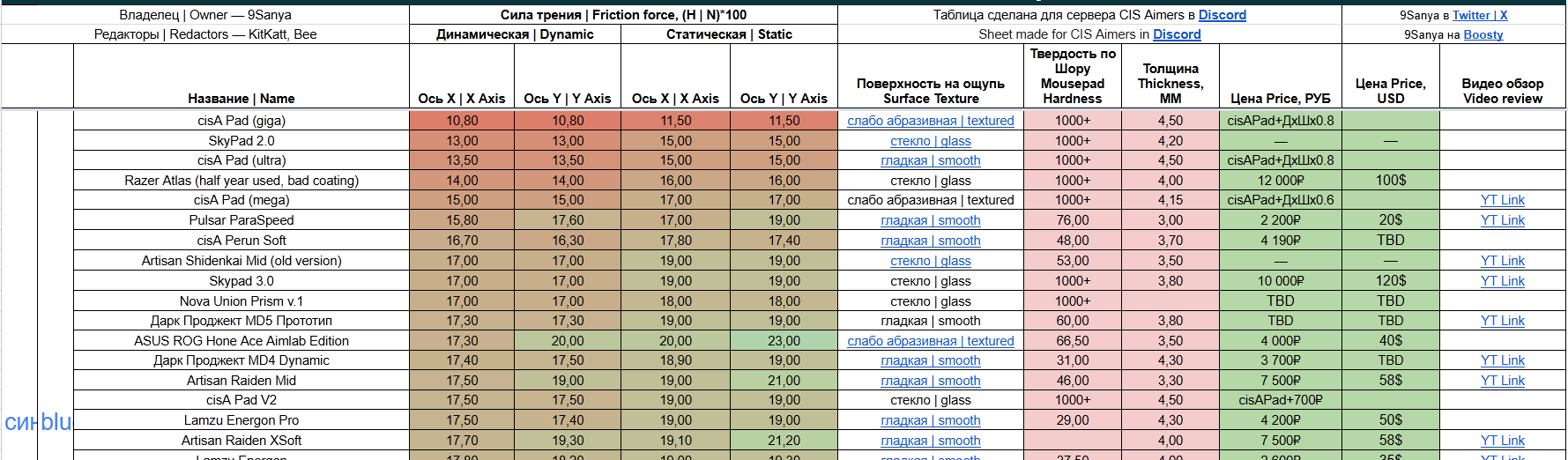Open YT Link for Дарк Проджект MD4 Dynamic
Screen dimensions: 1568x460
pos(1502,360)
